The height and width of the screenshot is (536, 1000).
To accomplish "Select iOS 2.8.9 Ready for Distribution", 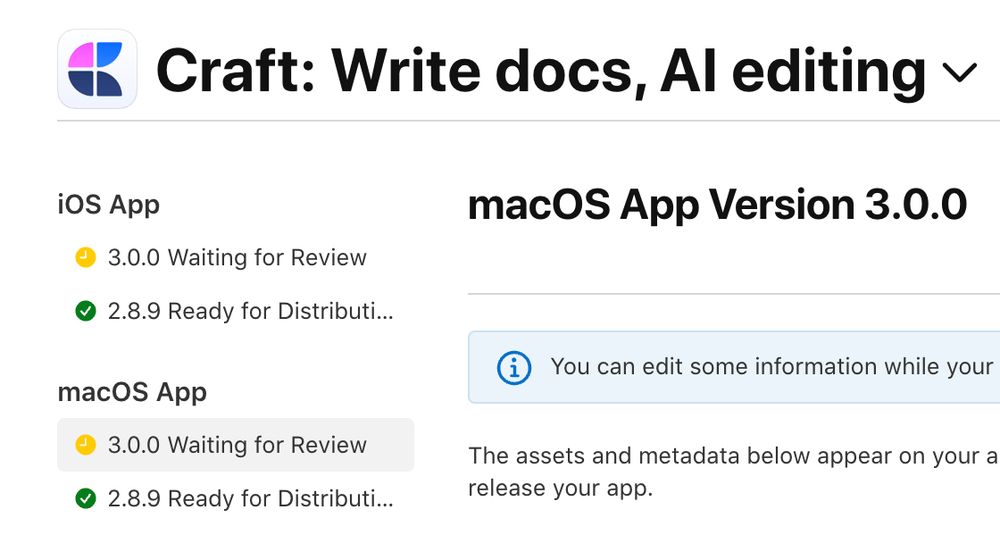I will (x=235, y=311).
